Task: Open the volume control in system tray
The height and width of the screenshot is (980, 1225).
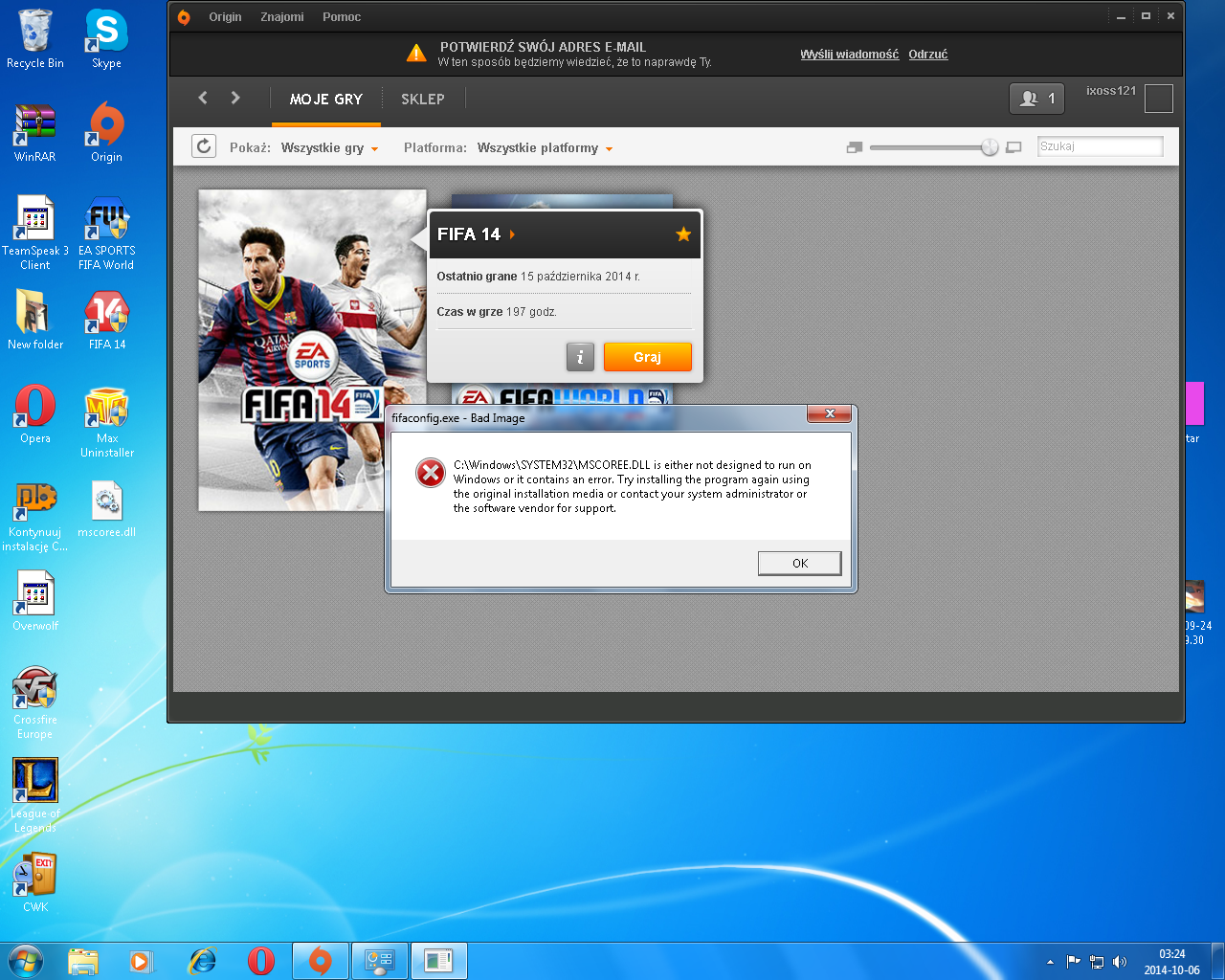Action: click(x=1120, y=962)
